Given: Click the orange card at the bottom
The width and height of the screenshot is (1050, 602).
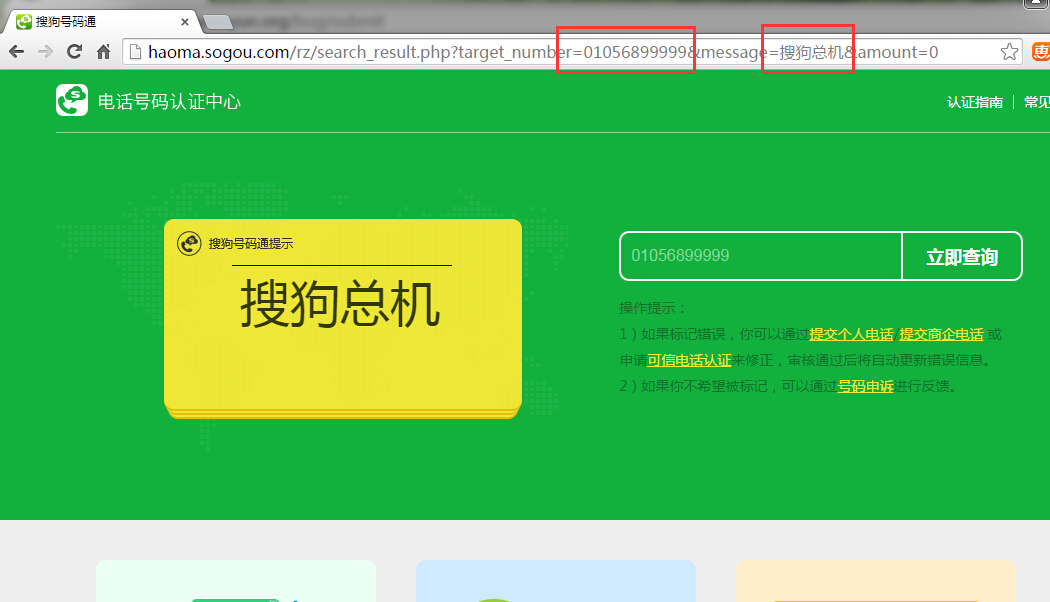Looking at the screenshot, I should pyautogui.click(x=876, y=581).
